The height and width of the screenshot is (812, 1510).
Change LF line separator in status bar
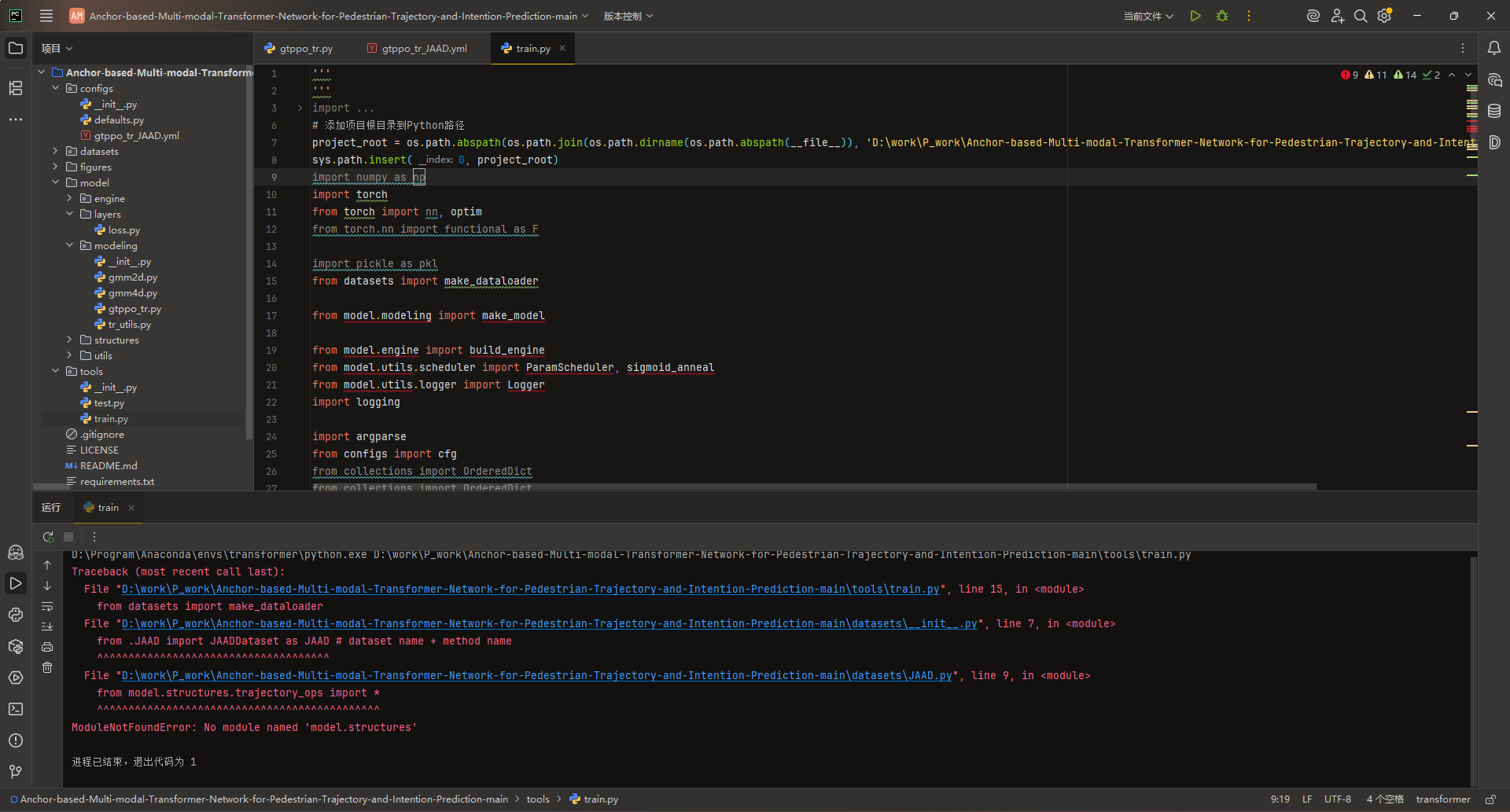[x=1307, y=799]
